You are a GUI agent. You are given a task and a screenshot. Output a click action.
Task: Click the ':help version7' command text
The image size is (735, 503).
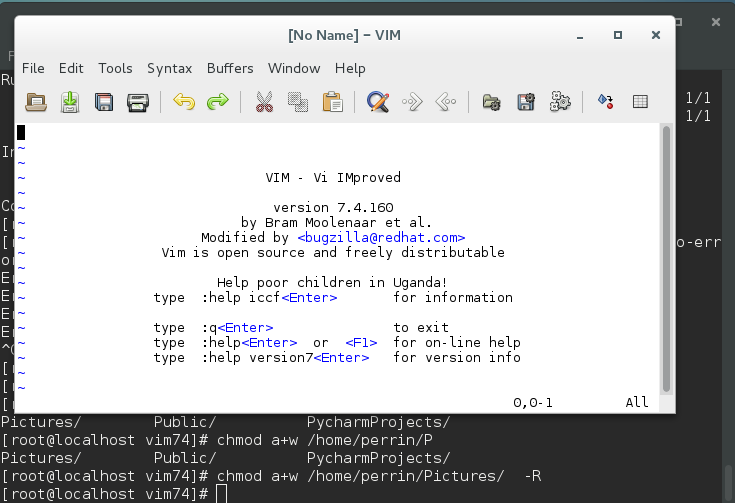coord(257,358)
